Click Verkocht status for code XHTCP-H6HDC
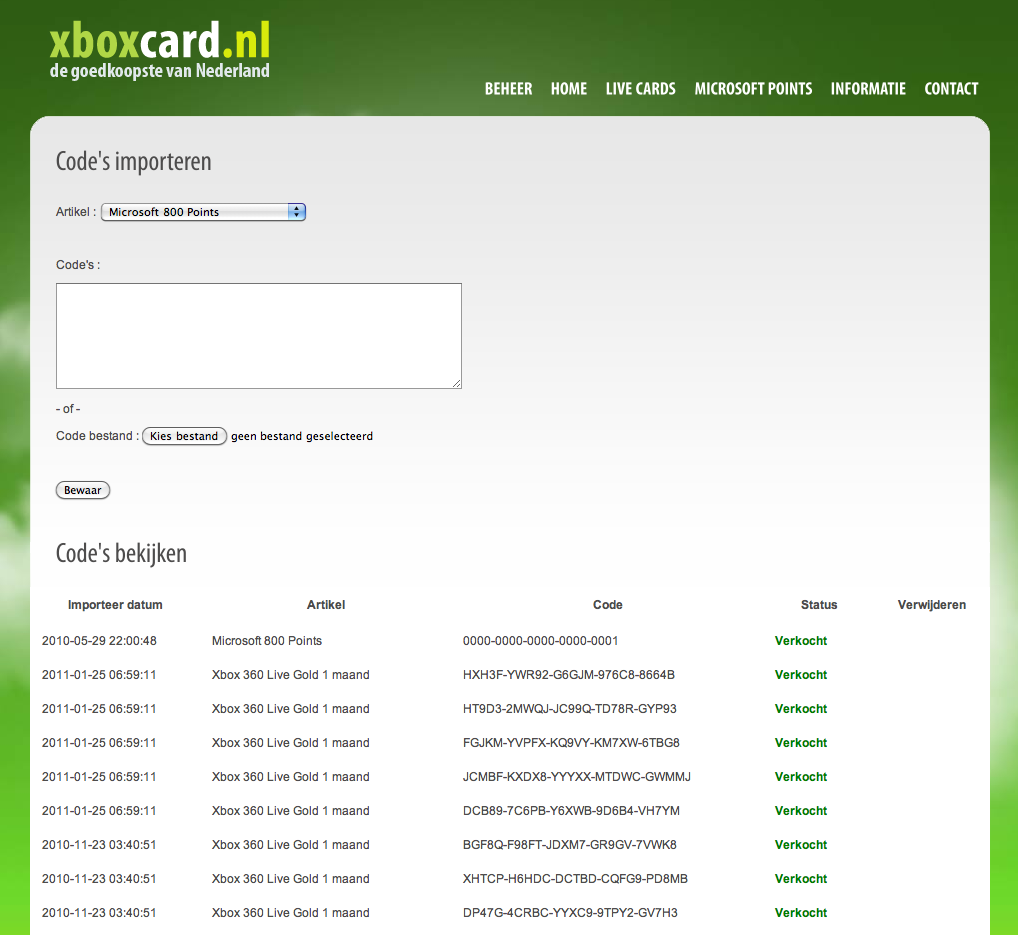Viewport: 1018px width, 935px height. pos(801,879)
